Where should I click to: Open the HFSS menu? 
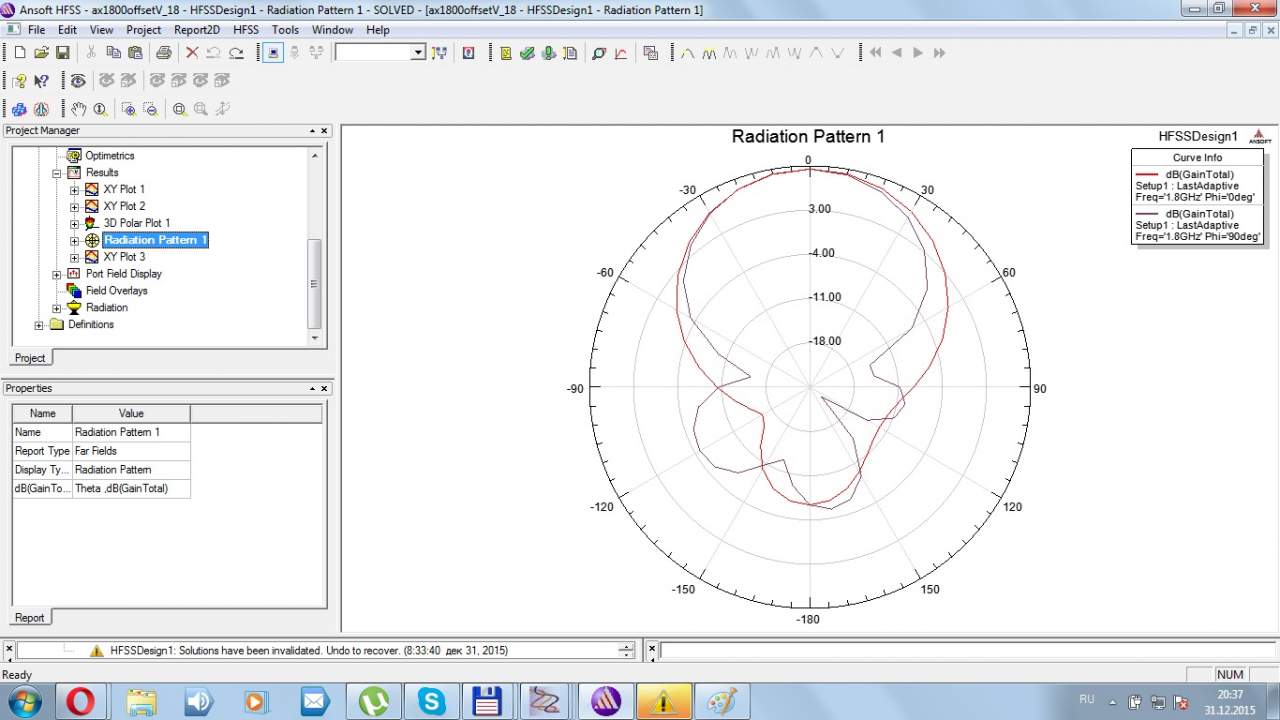tap(245, 30)
